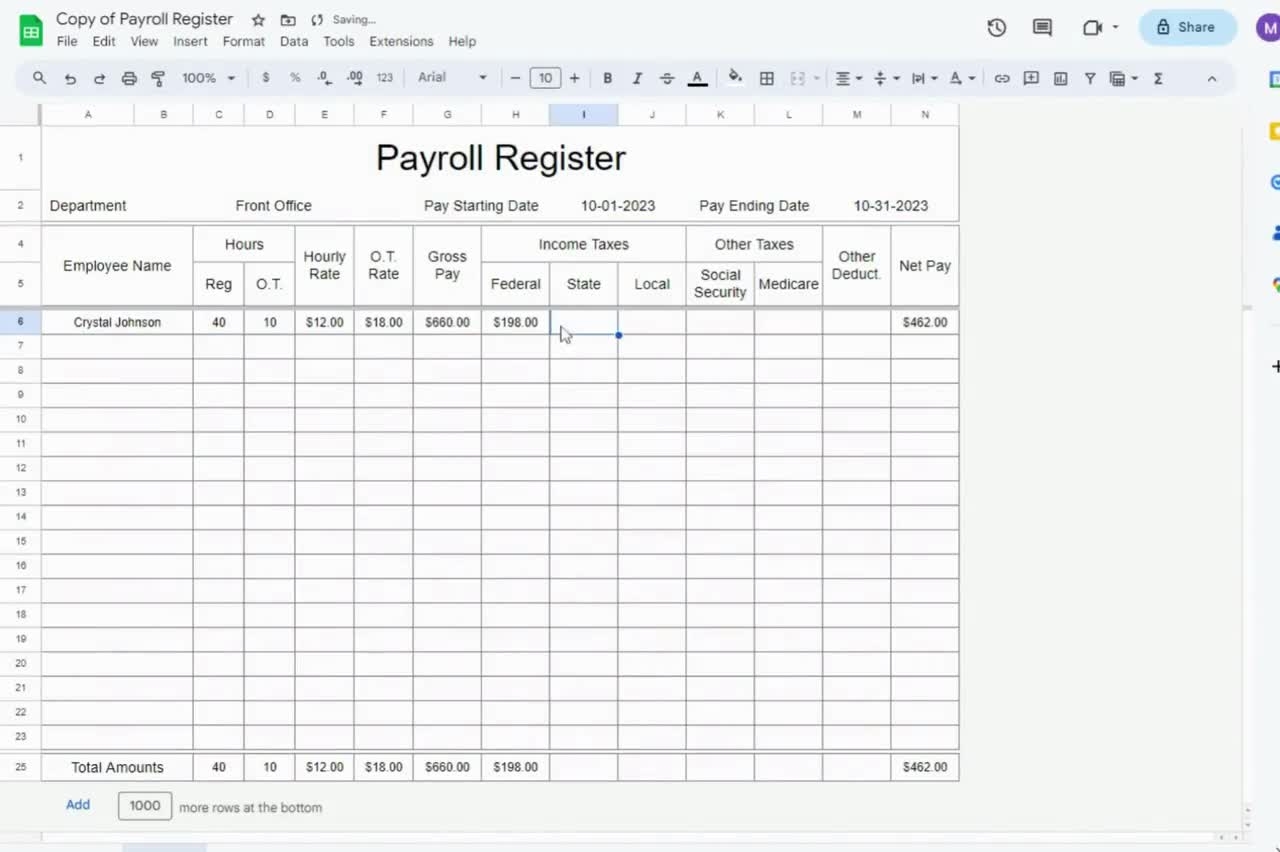Screen dimensions: 1280x852
Task: Decrease decimal places on selected cell
Action: pyautogui.click(x=322, y=77)
